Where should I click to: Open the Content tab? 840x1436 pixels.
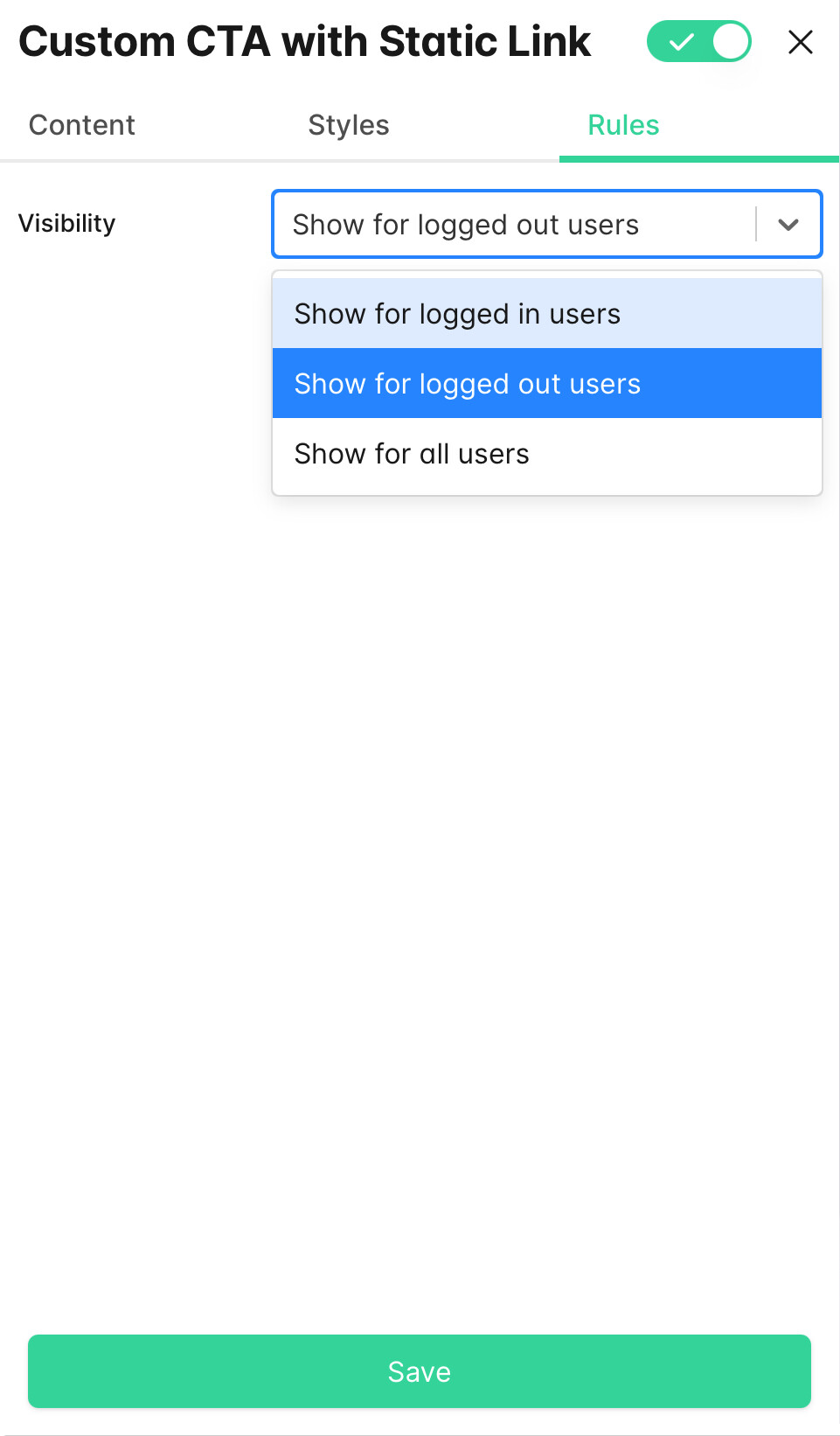point(82,125)
